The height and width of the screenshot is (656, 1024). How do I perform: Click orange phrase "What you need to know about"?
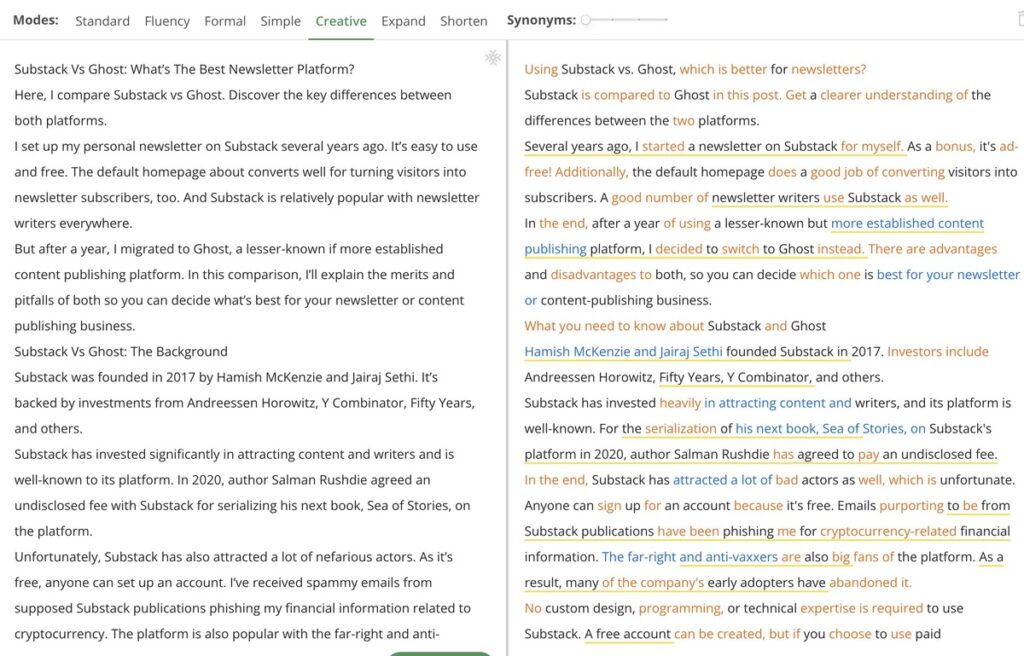tap(614, 326)
